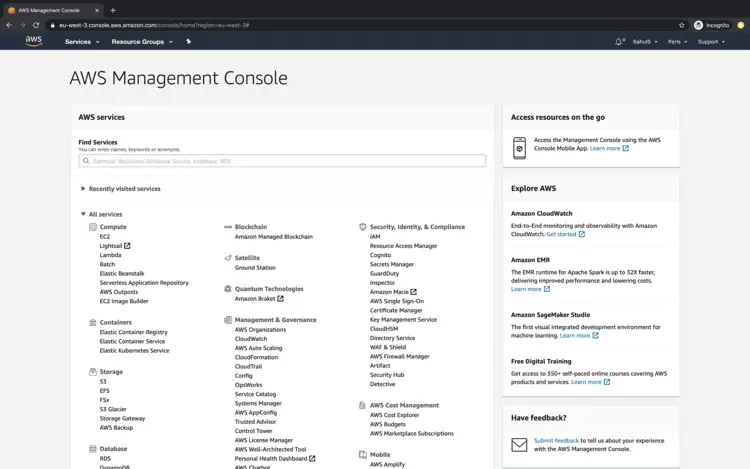The height and width of the screenshot is (469, 750).
Task: Click the Security shield category icon
Action: 363,227
